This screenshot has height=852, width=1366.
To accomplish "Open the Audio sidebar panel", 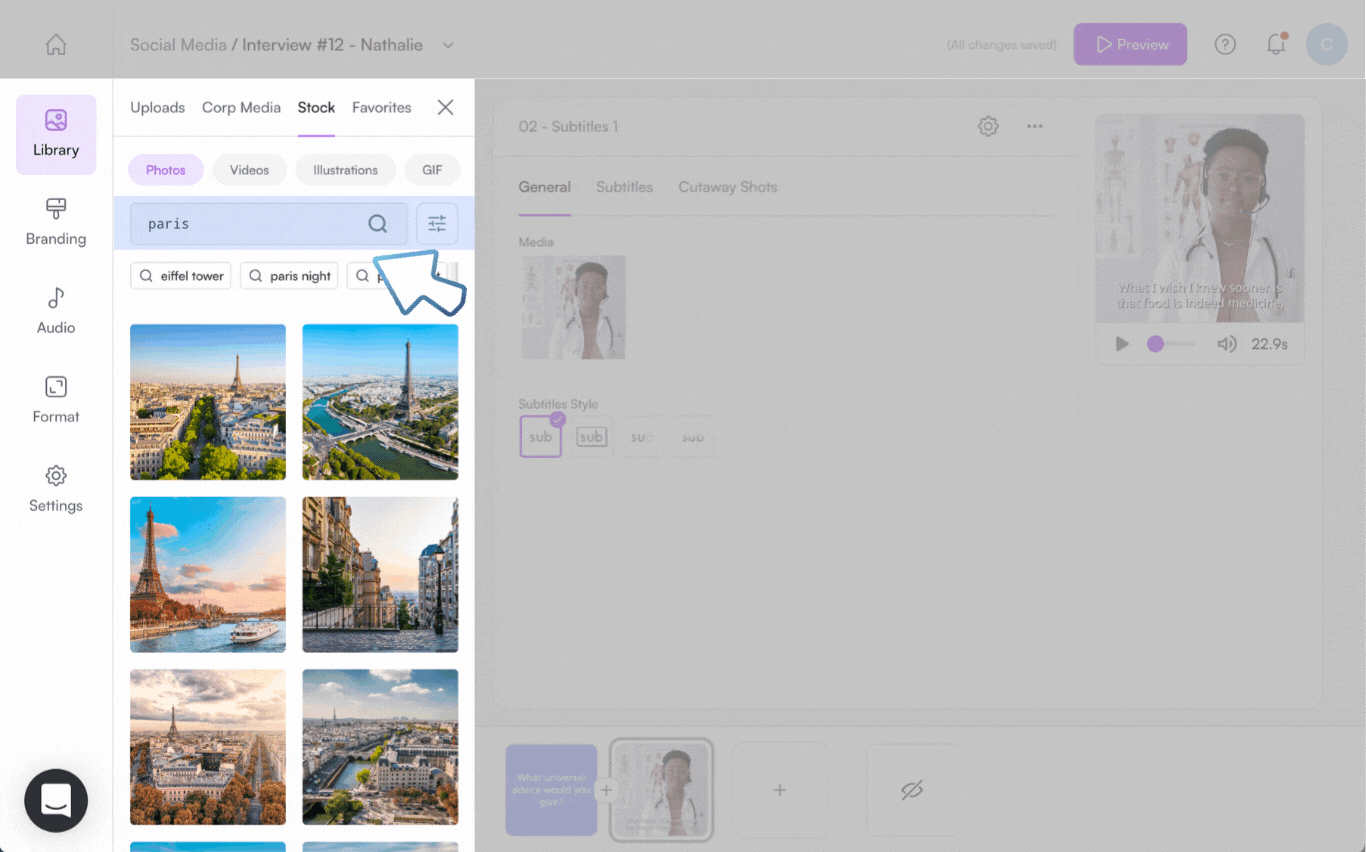I will point(56,312).
